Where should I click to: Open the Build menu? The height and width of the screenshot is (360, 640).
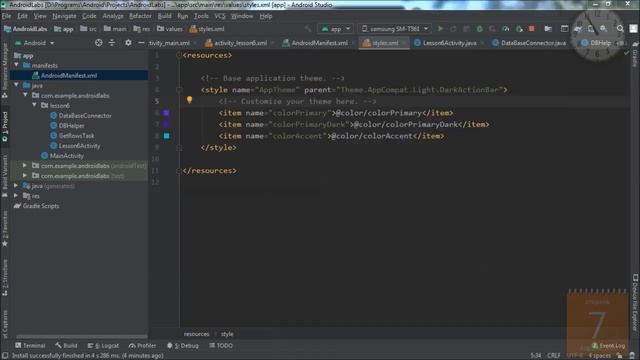[164, 16]
